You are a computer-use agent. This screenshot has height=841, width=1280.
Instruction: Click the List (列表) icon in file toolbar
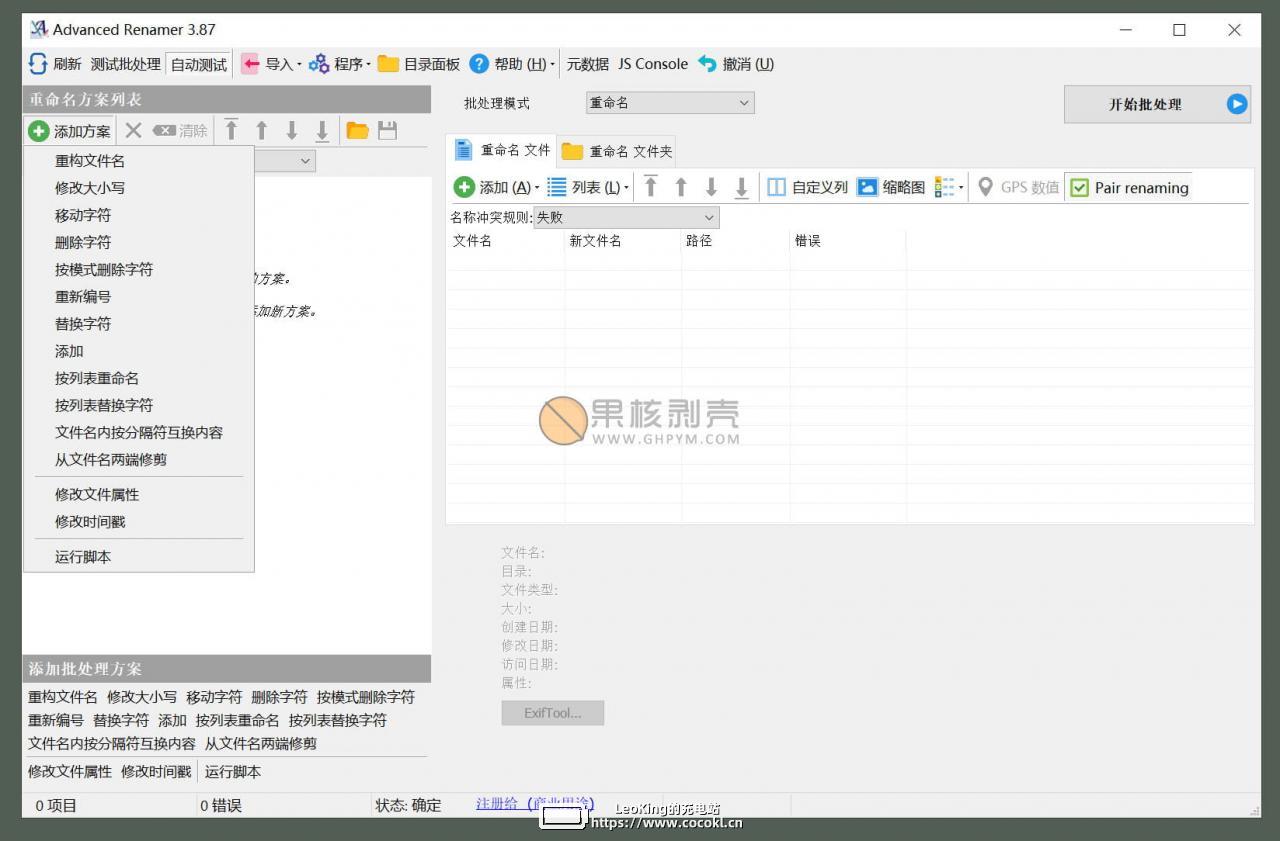[557, 187]
